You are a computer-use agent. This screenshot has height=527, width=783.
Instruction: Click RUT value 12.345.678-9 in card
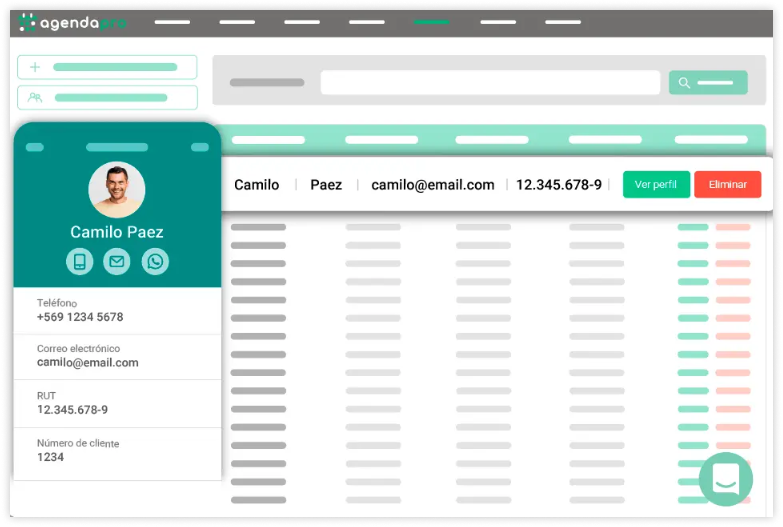tap(72, 410)
